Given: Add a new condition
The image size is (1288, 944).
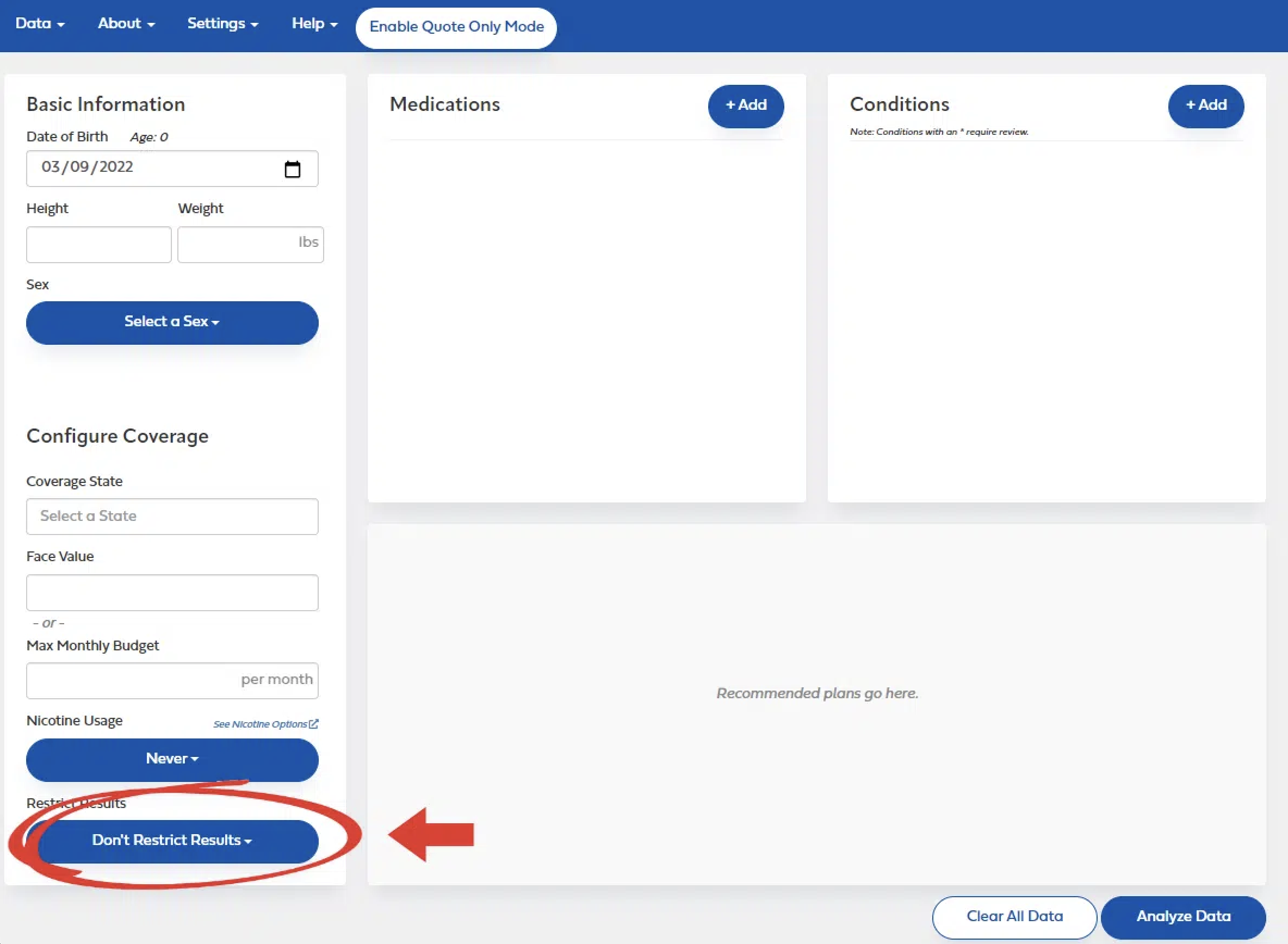Looking at the screenshot, I should (1206, 105).
